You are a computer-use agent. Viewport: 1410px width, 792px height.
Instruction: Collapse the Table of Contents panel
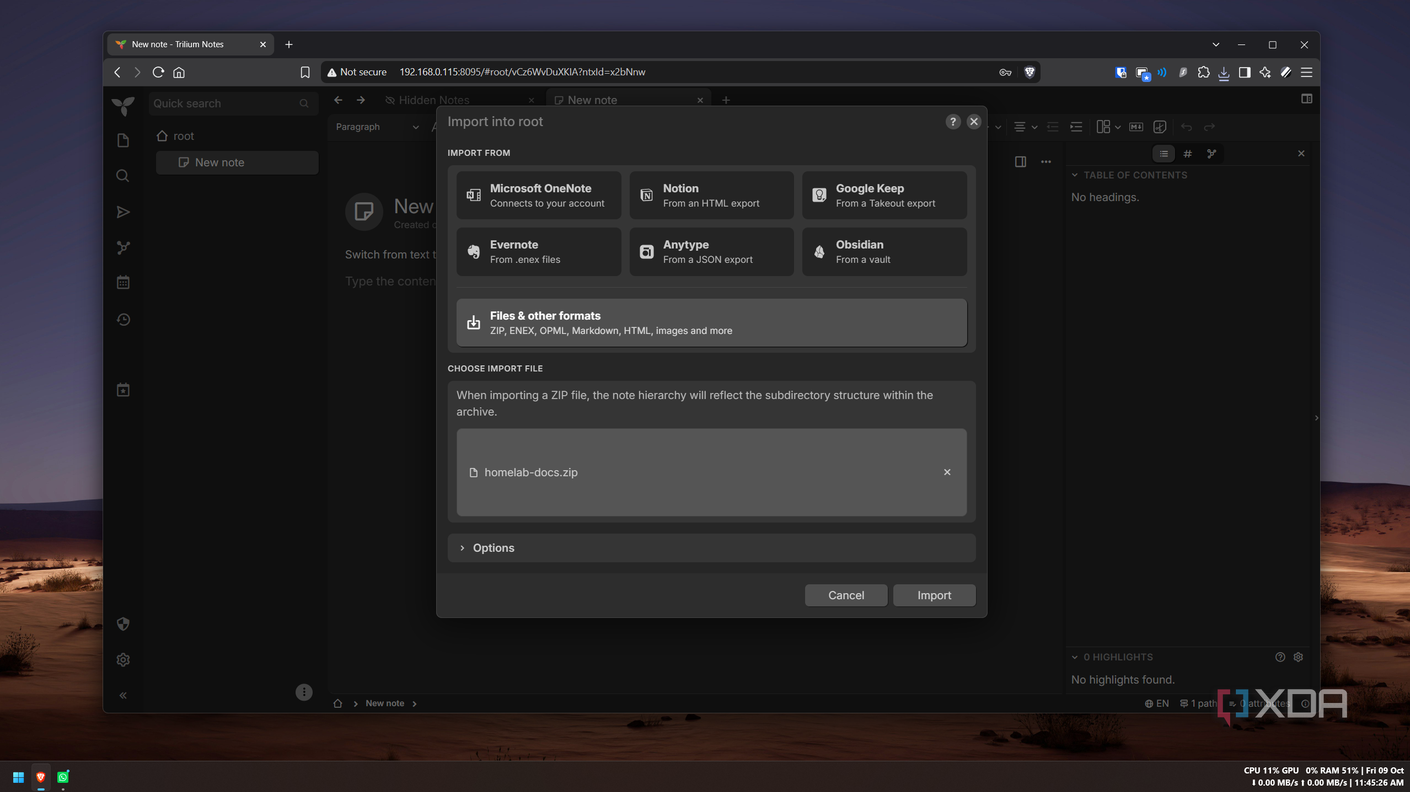[x=1075, y=175]
